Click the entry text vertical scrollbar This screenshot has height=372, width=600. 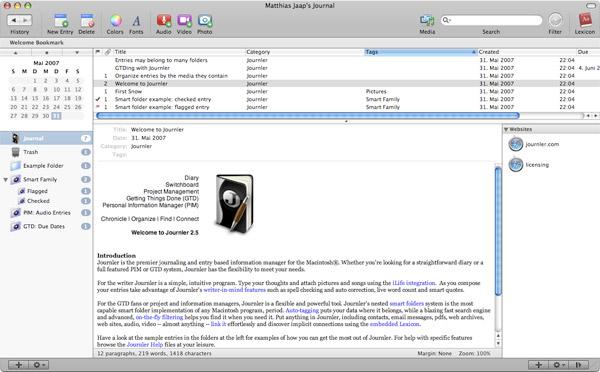498,231
